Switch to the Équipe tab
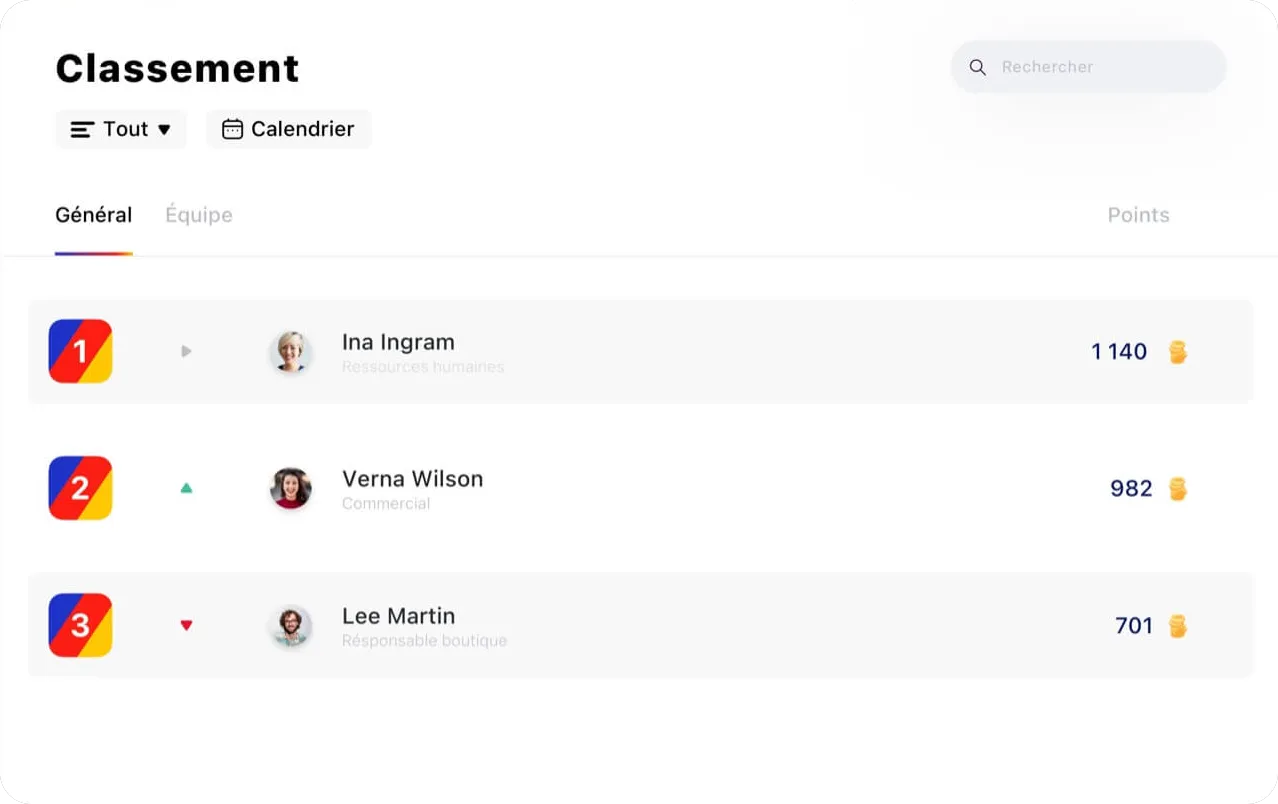1278x804 pixels. (x=198, y=214)
